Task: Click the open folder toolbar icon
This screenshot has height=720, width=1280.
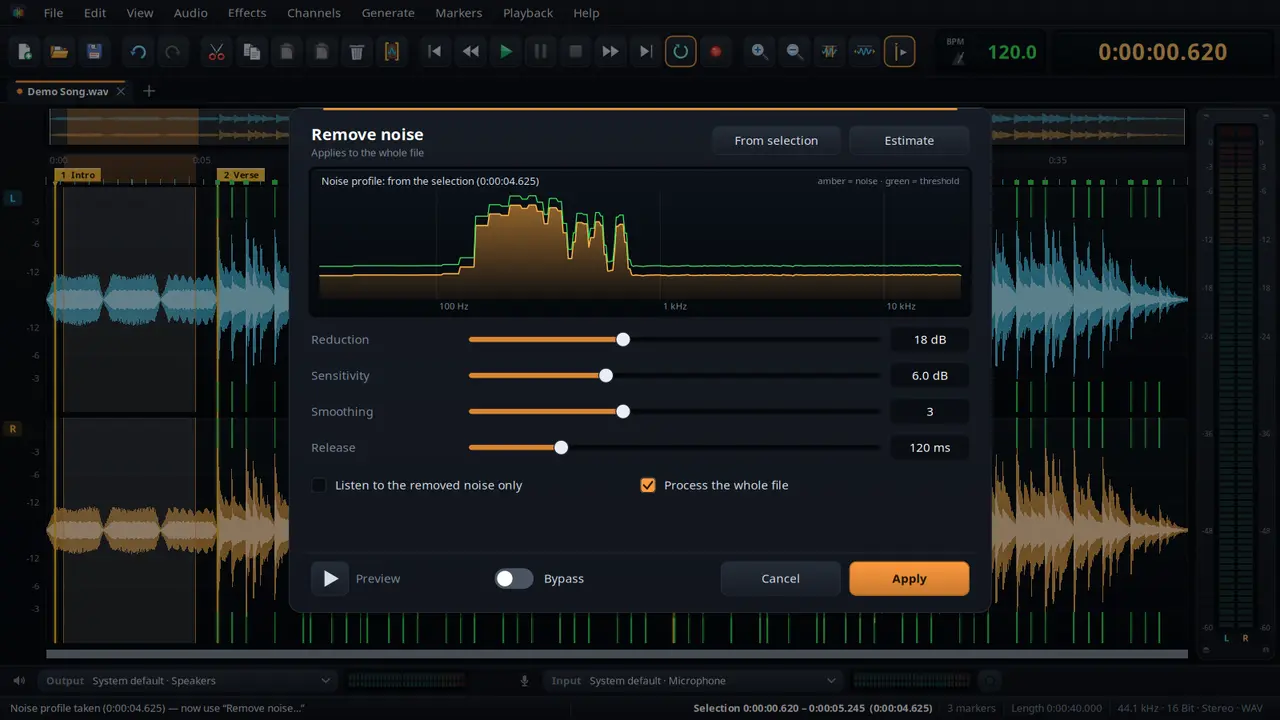Action: (59, 52)
